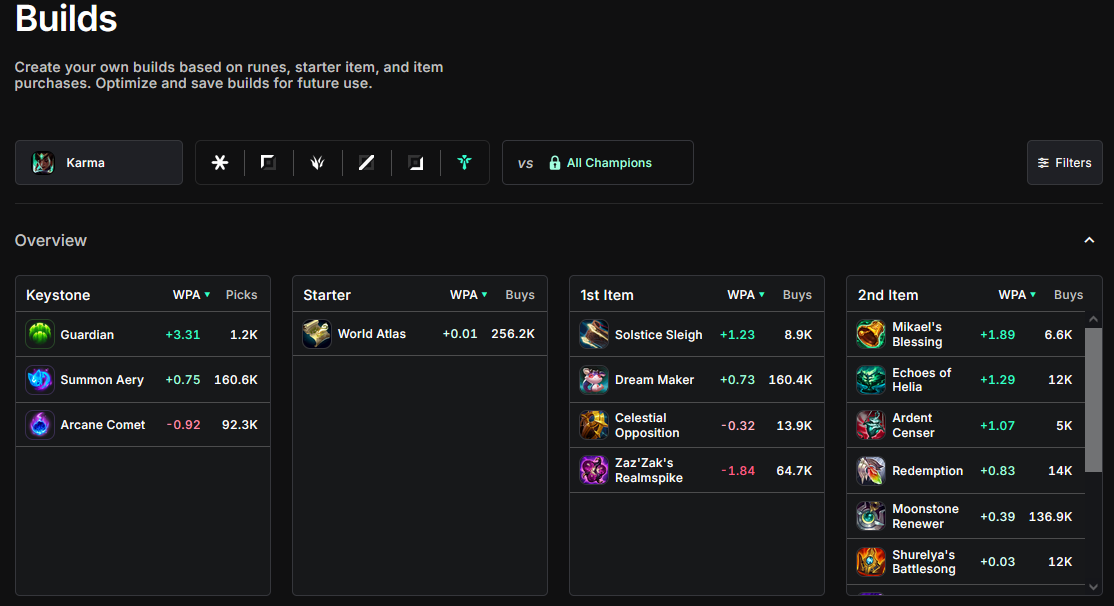Select the Arcane Comet name text

102,425
